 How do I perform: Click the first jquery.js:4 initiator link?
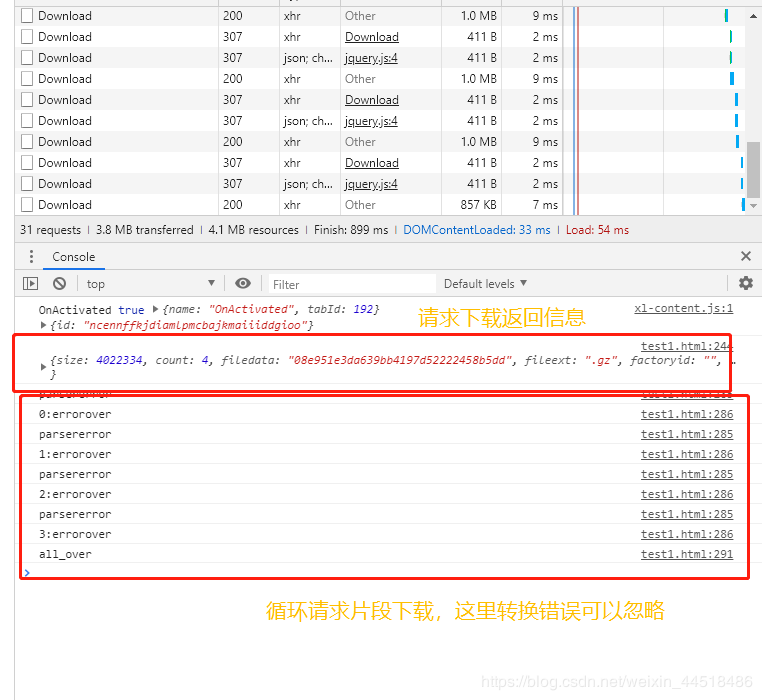(371, 58)
